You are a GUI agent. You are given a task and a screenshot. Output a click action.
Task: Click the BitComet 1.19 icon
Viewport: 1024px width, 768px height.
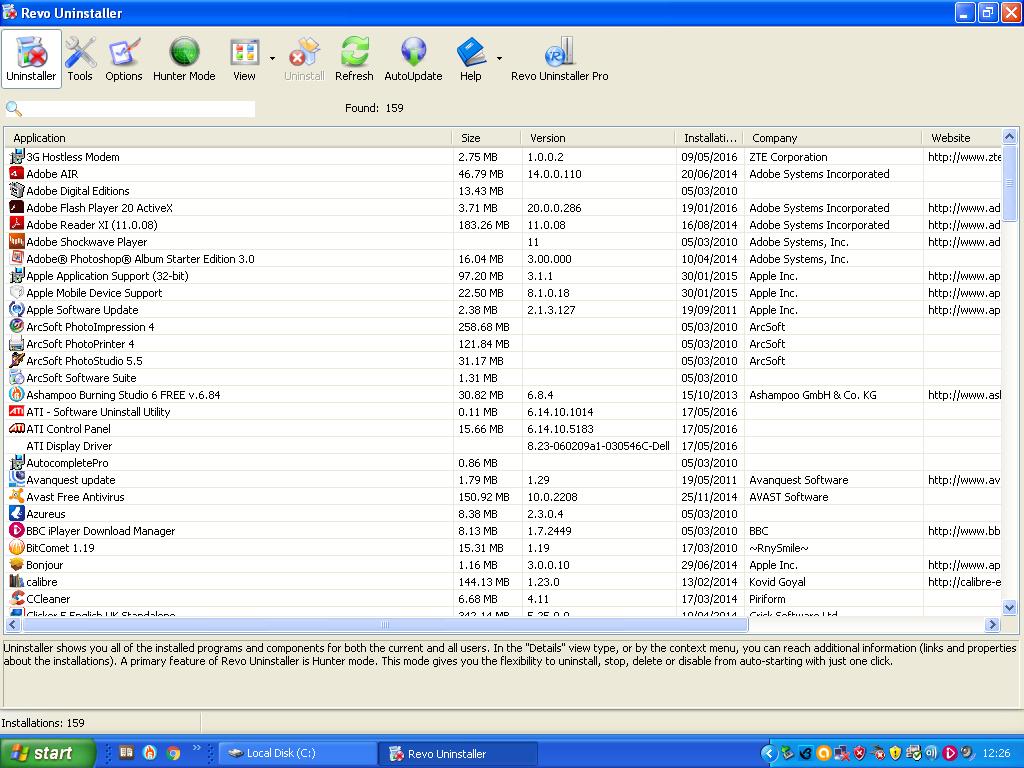16,547
